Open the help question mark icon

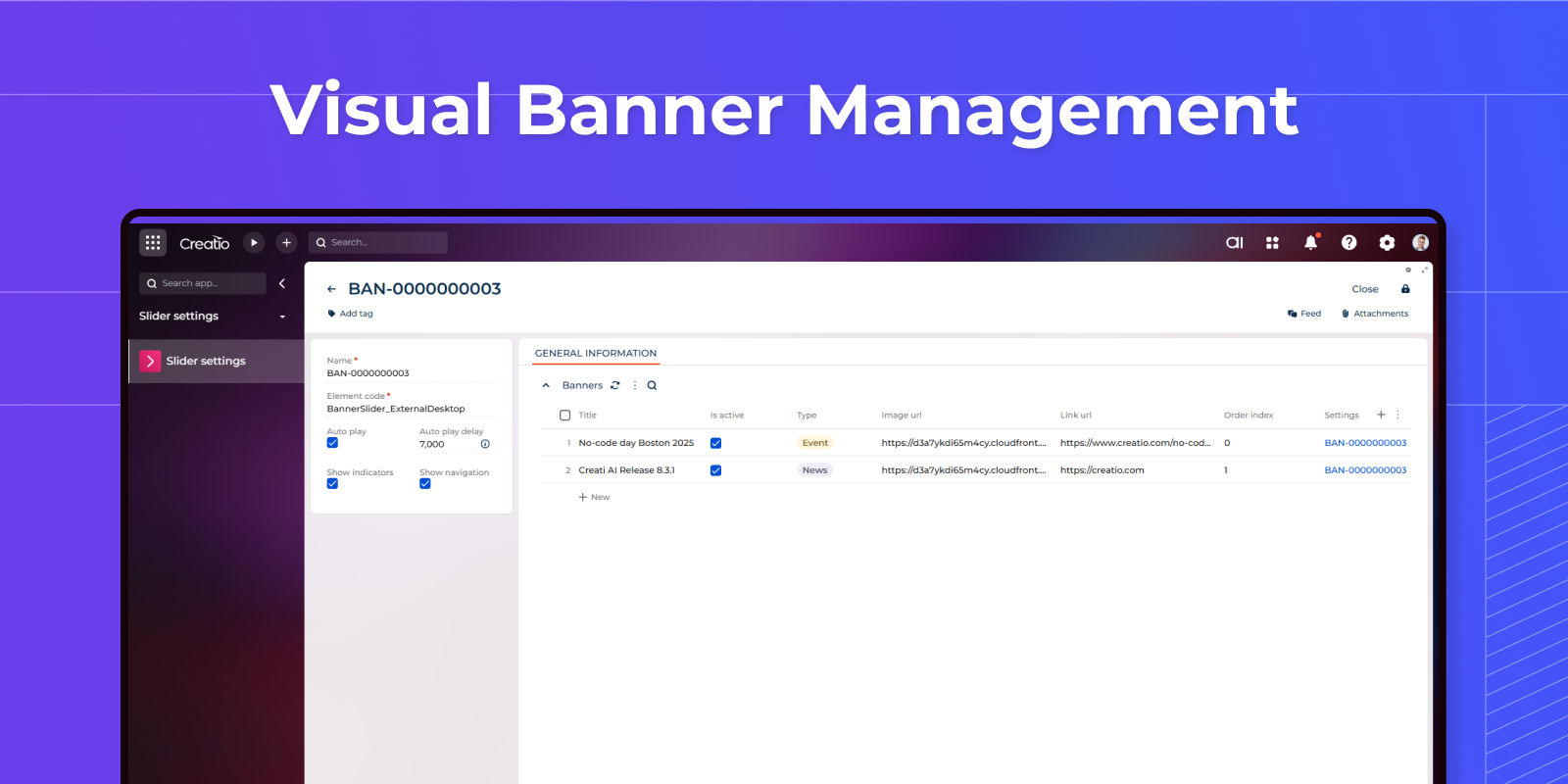(1348, 242)
